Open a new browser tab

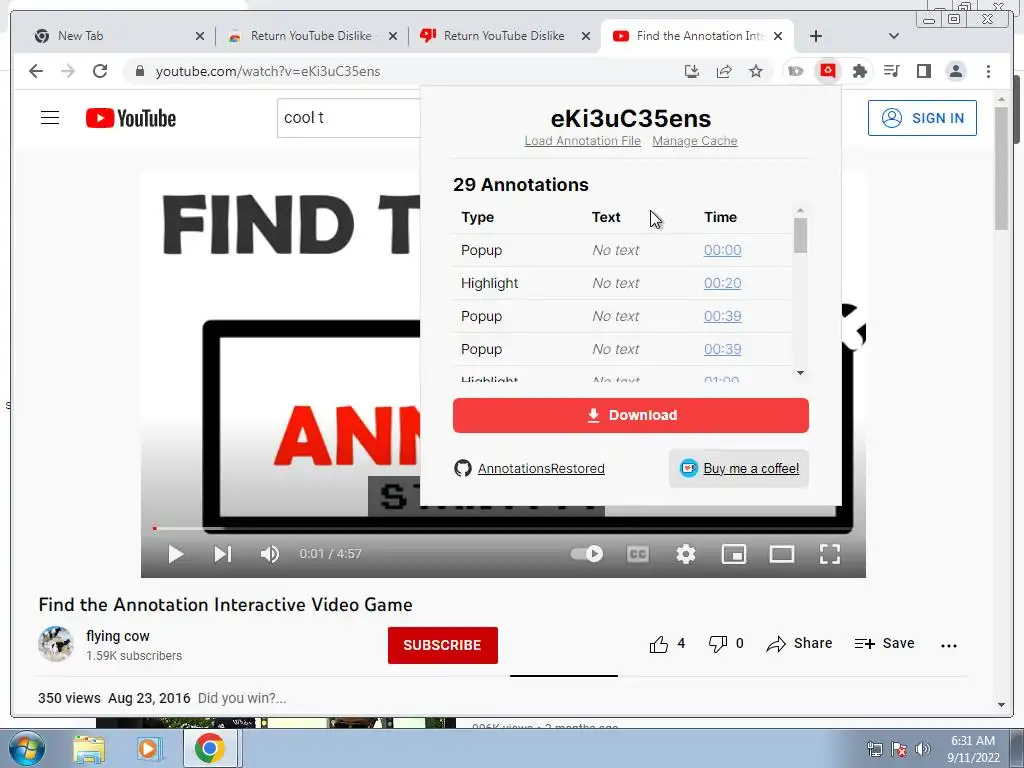pos(816,36)
